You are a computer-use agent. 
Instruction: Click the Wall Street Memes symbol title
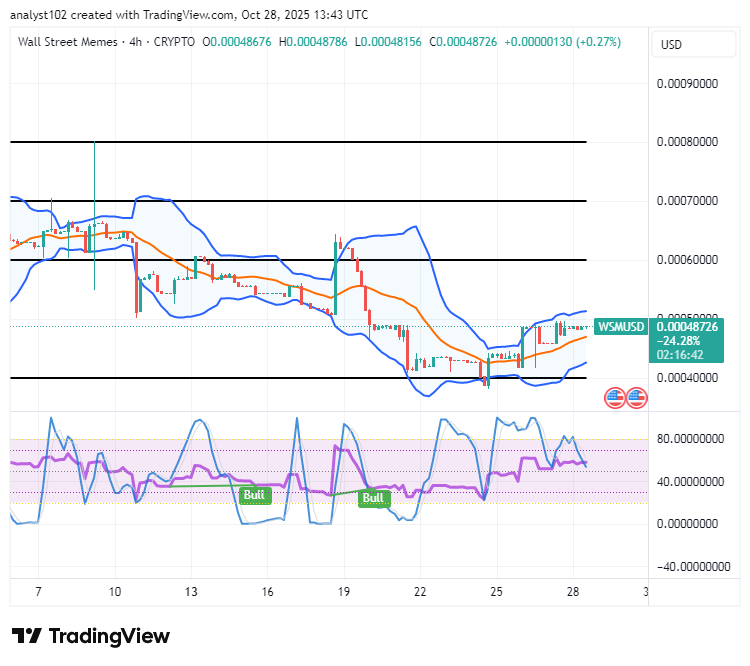67,42
